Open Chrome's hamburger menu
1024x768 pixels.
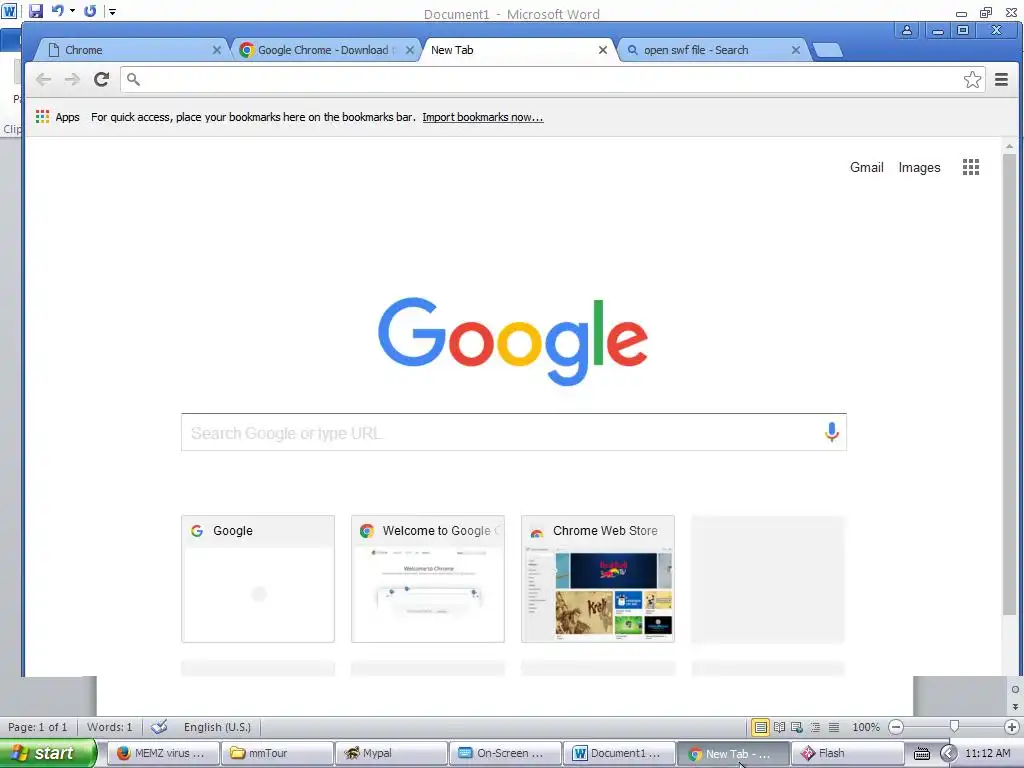click(1001, 80)
